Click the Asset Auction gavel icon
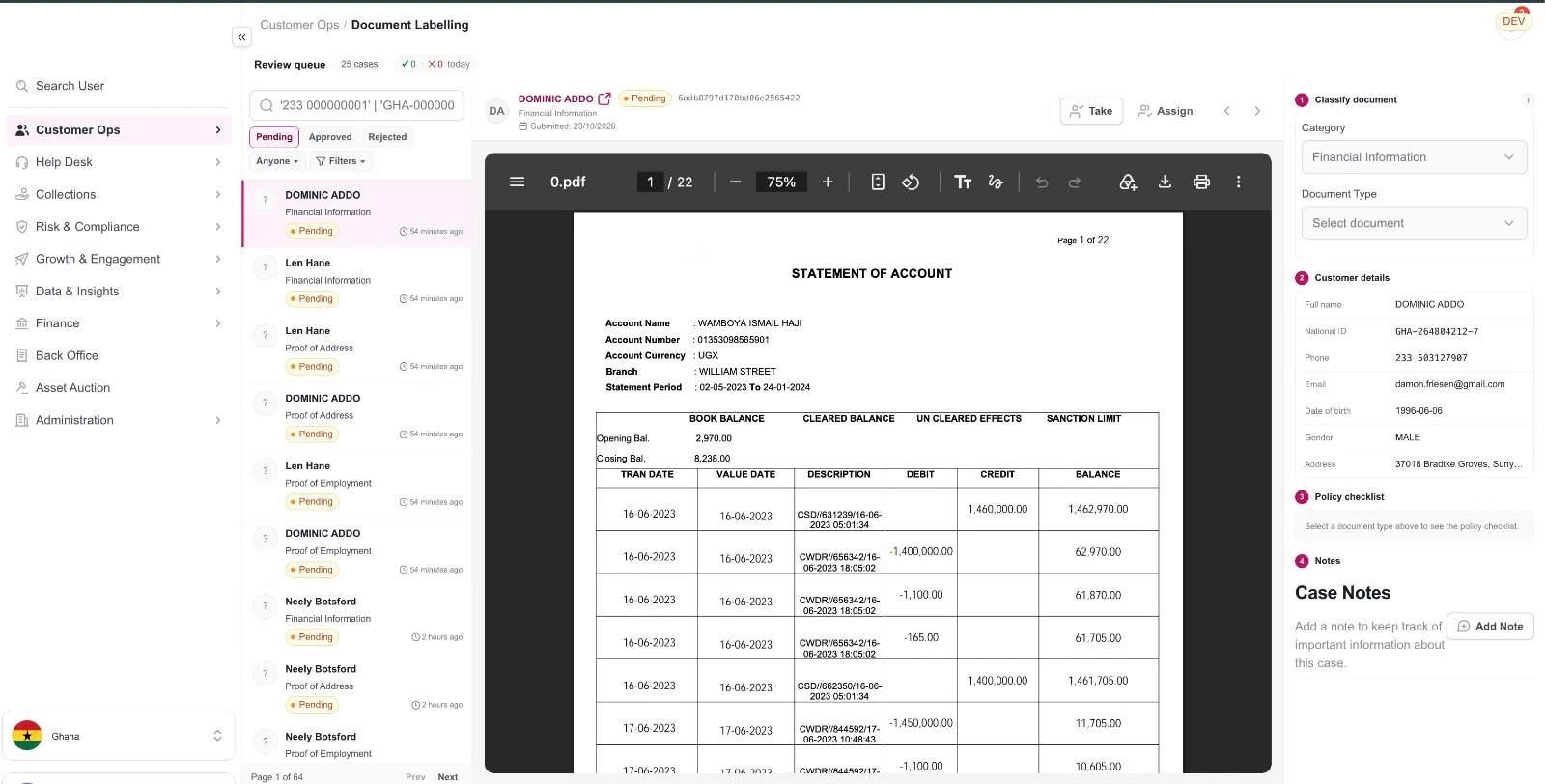 pos(22,388)
